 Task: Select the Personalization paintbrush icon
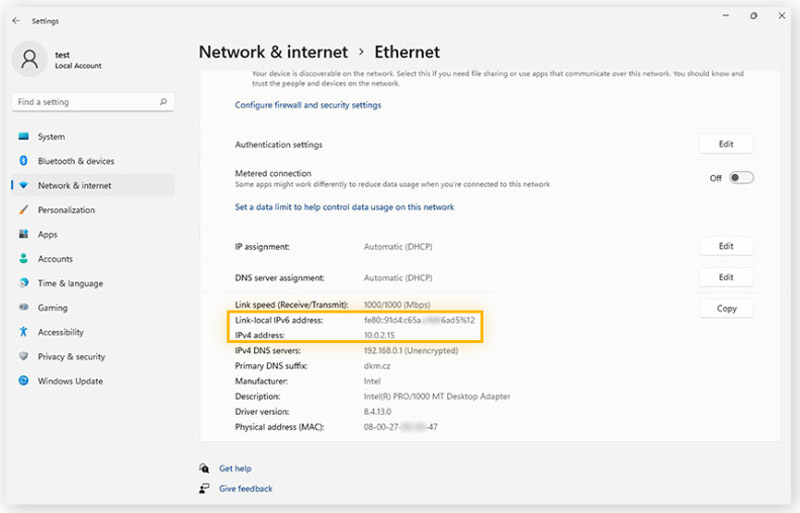click(23, 210)
